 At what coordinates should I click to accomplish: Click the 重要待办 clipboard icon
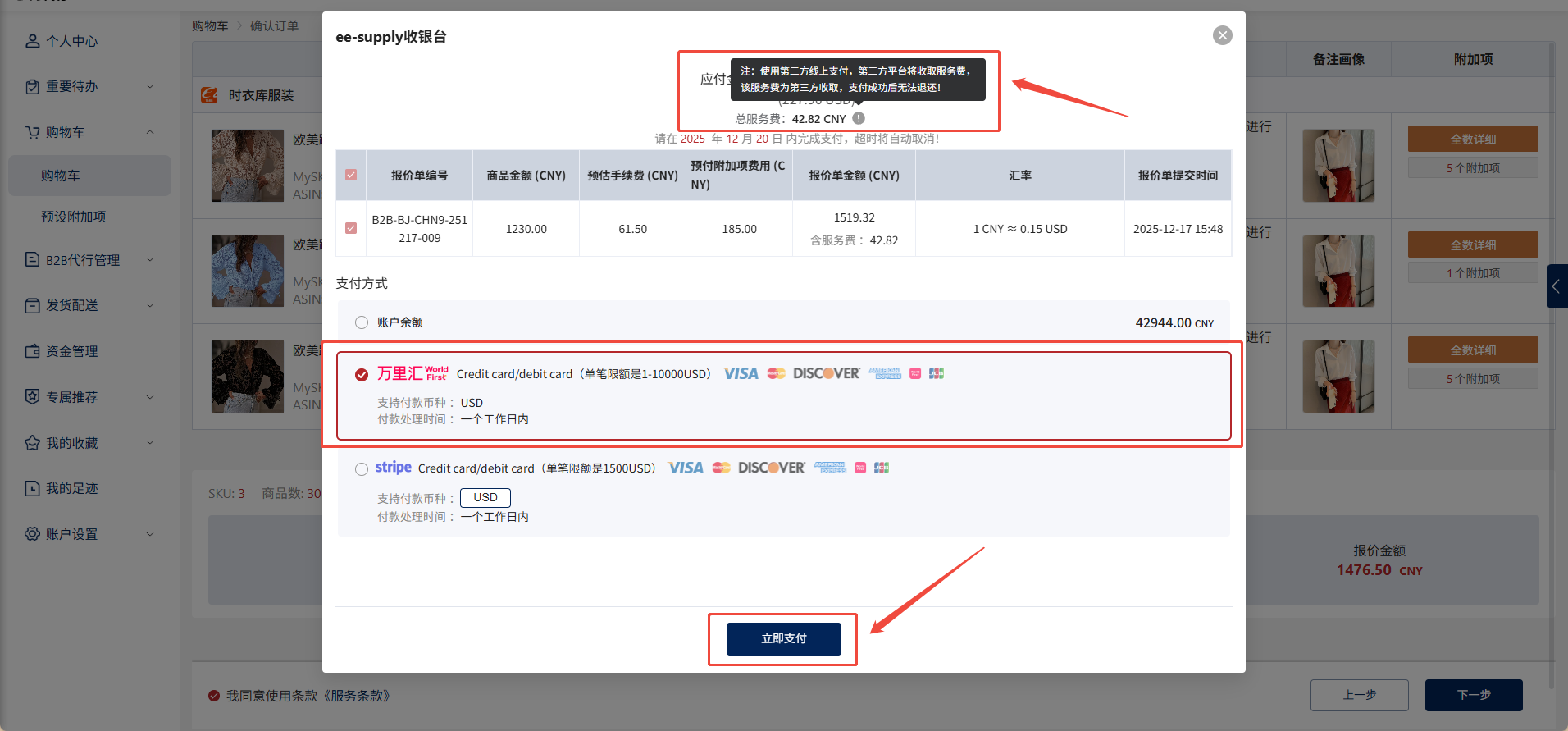pyautogui.click(x=32, y=86)
